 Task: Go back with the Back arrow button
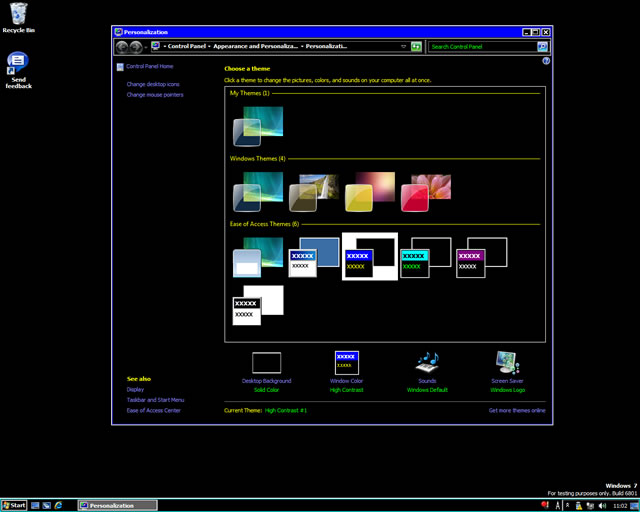[x=122, y=47]
